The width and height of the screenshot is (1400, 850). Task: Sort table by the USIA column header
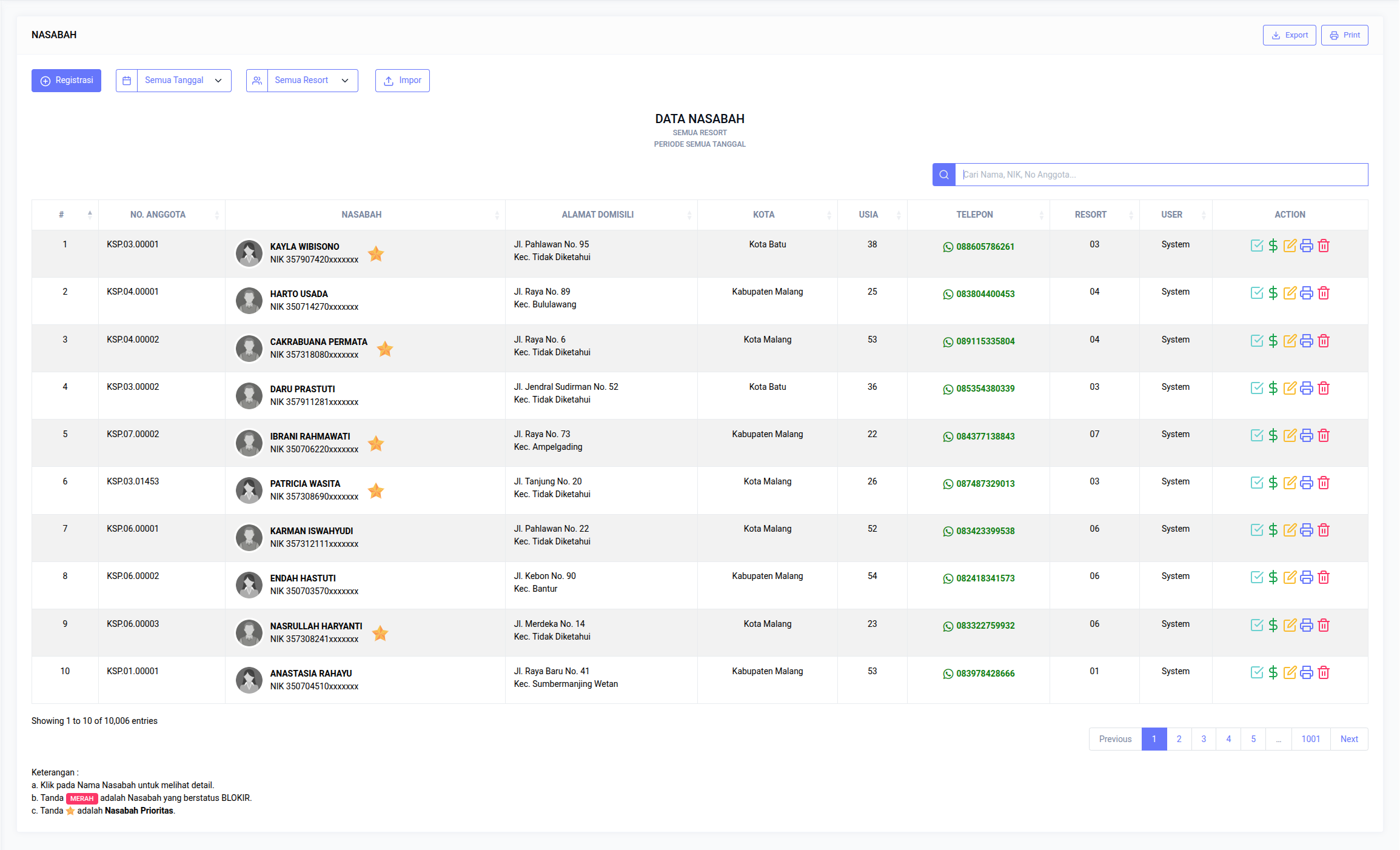pos(868,215)
